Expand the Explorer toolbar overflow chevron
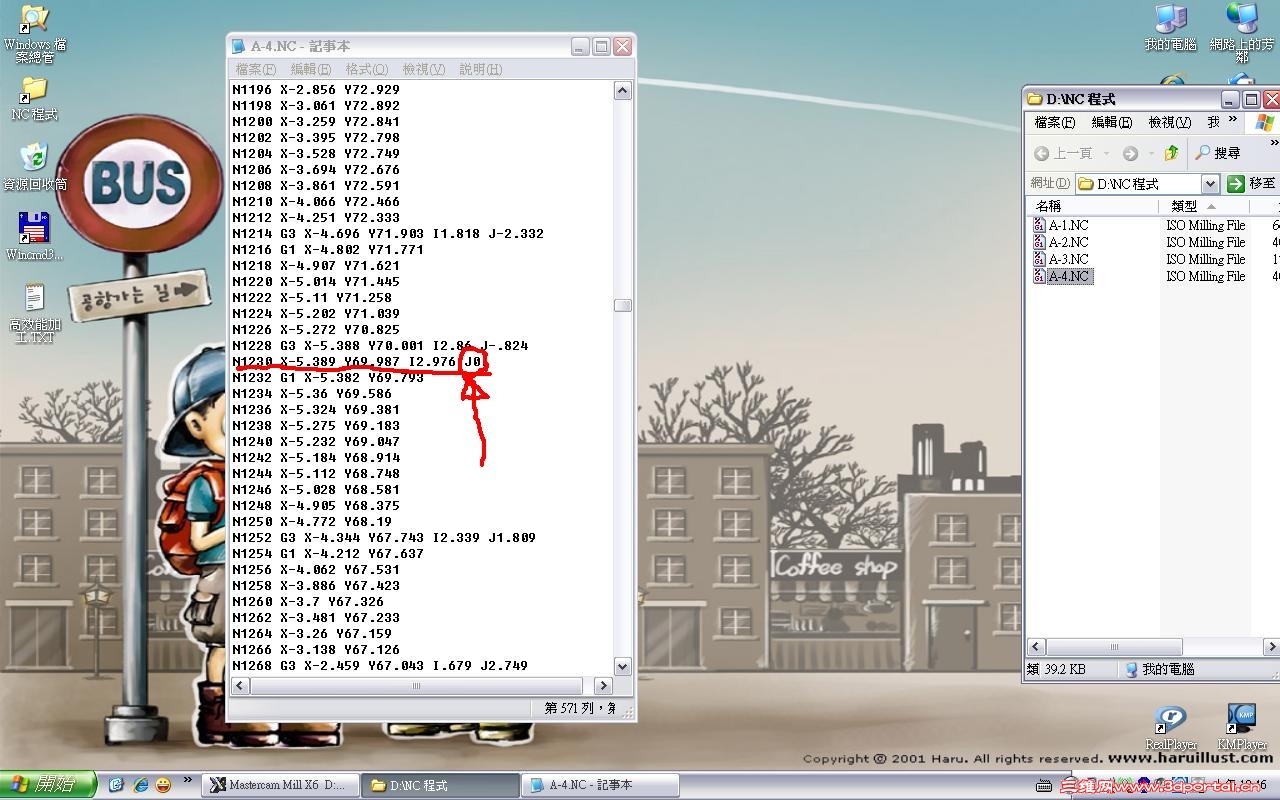The height and width of the screenshot is (800, 1280). (1274, 145)
